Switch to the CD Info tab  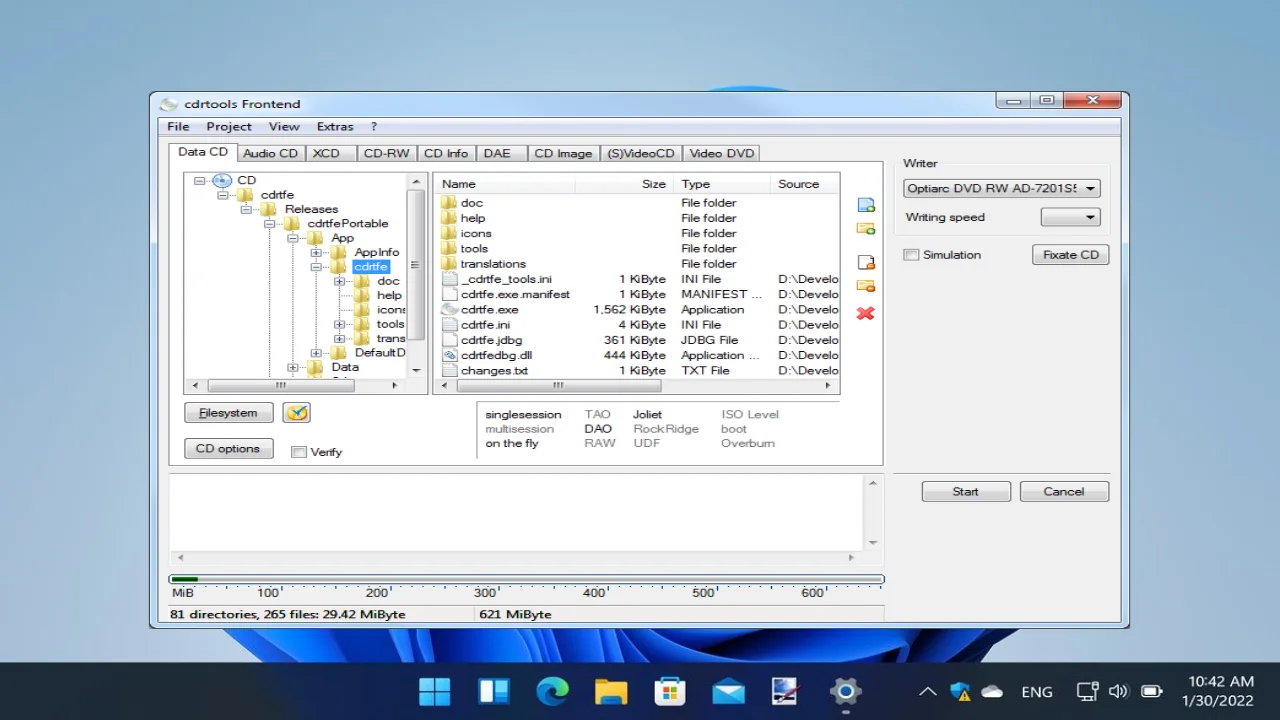click(446, 153)
